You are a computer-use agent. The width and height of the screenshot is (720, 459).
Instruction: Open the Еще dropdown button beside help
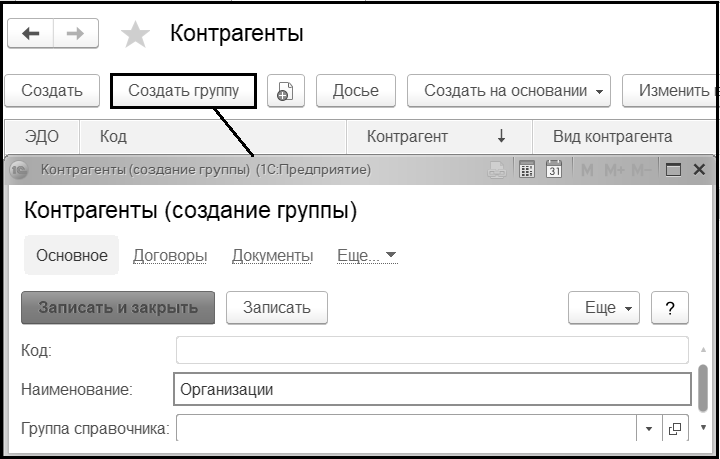coord(603,308)
